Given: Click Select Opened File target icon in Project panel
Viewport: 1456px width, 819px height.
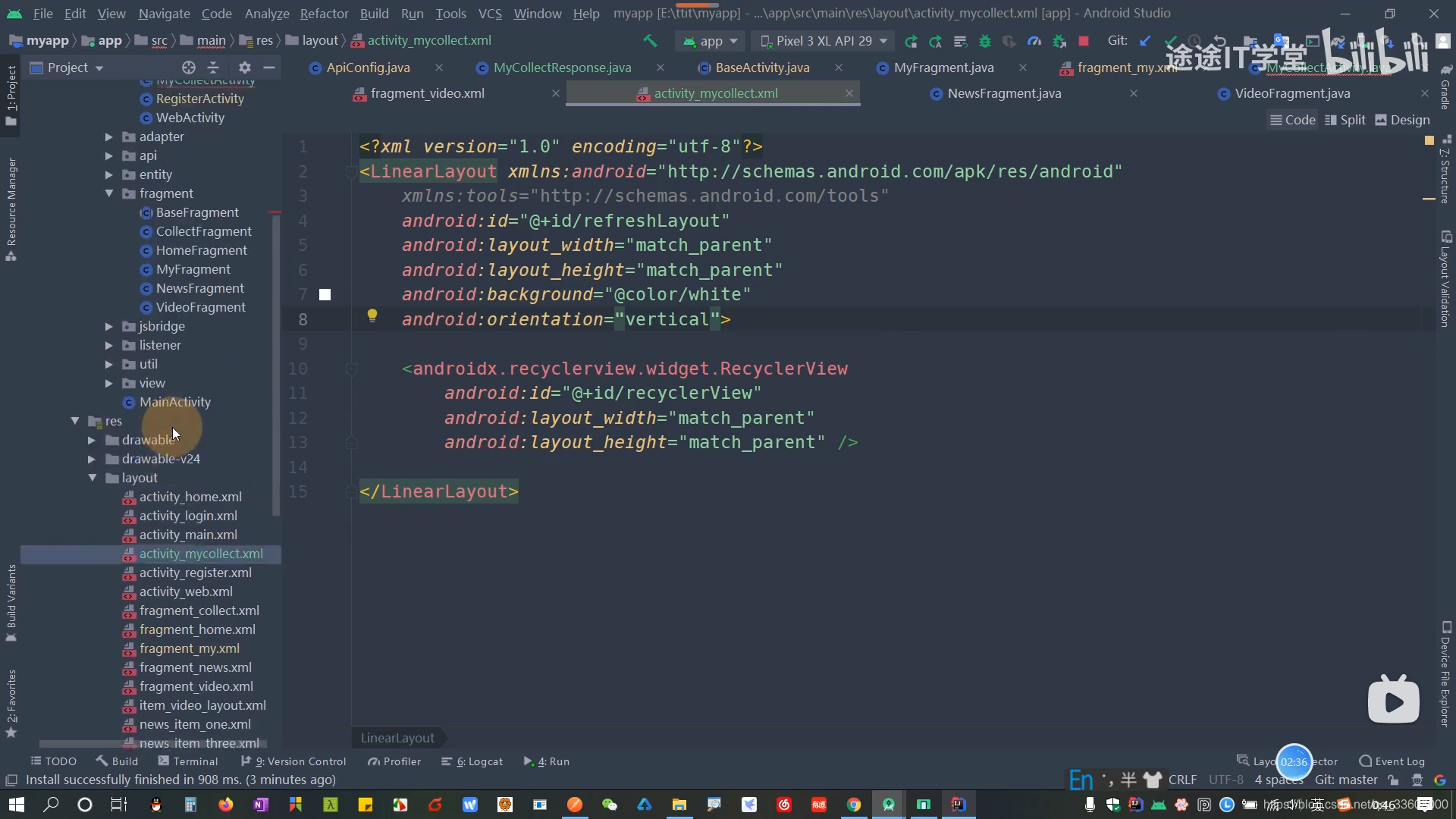Looking at the screenshot, I should pyautogui.click(x=189, y=67).
